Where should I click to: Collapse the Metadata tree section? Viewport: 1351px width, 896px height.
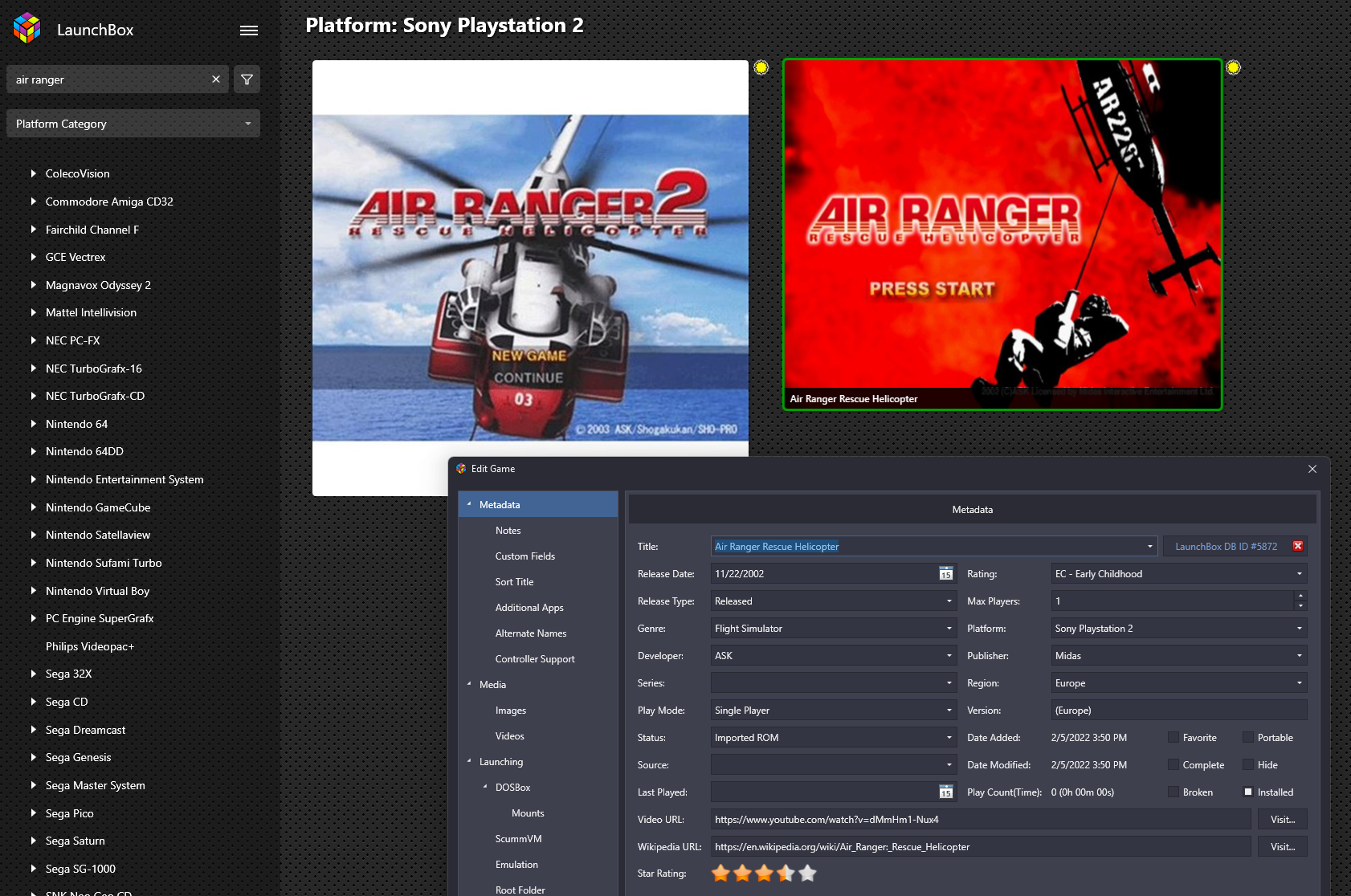469,504
